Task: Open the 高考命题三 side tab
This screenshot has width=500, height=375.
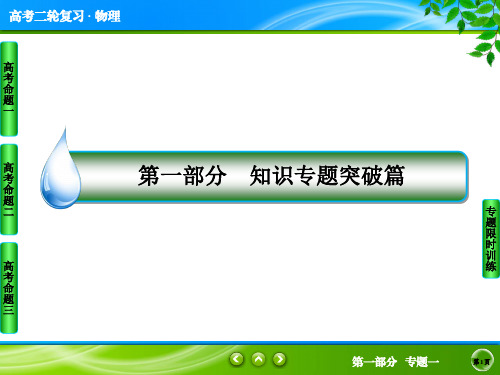Action: point(9,288)
